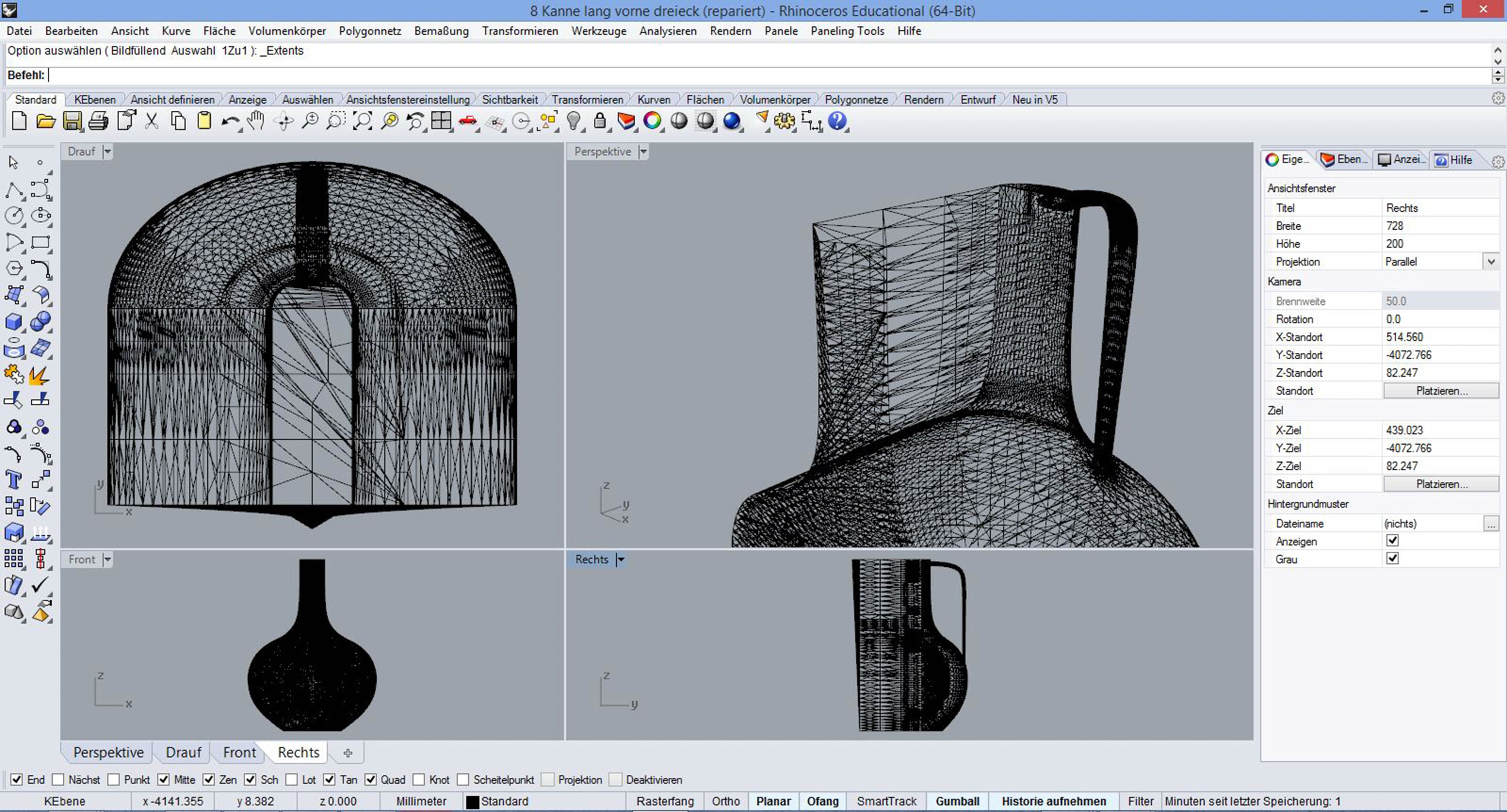Open the Projektion Parallel dropdown
The height and width of the screenshot is (812, 1507).
(x=1491, y=262)
